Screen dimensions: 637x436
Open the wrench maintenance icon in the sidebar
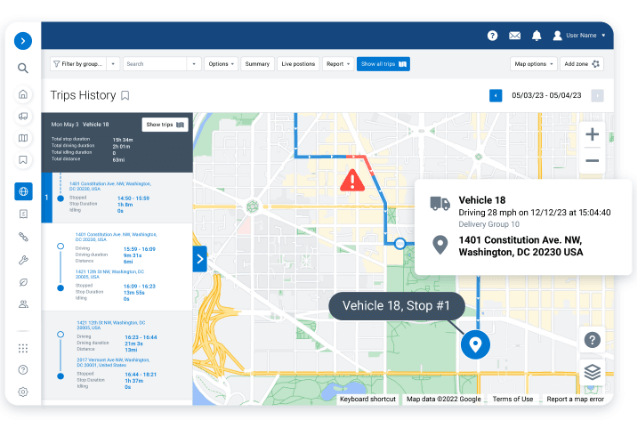23,260
